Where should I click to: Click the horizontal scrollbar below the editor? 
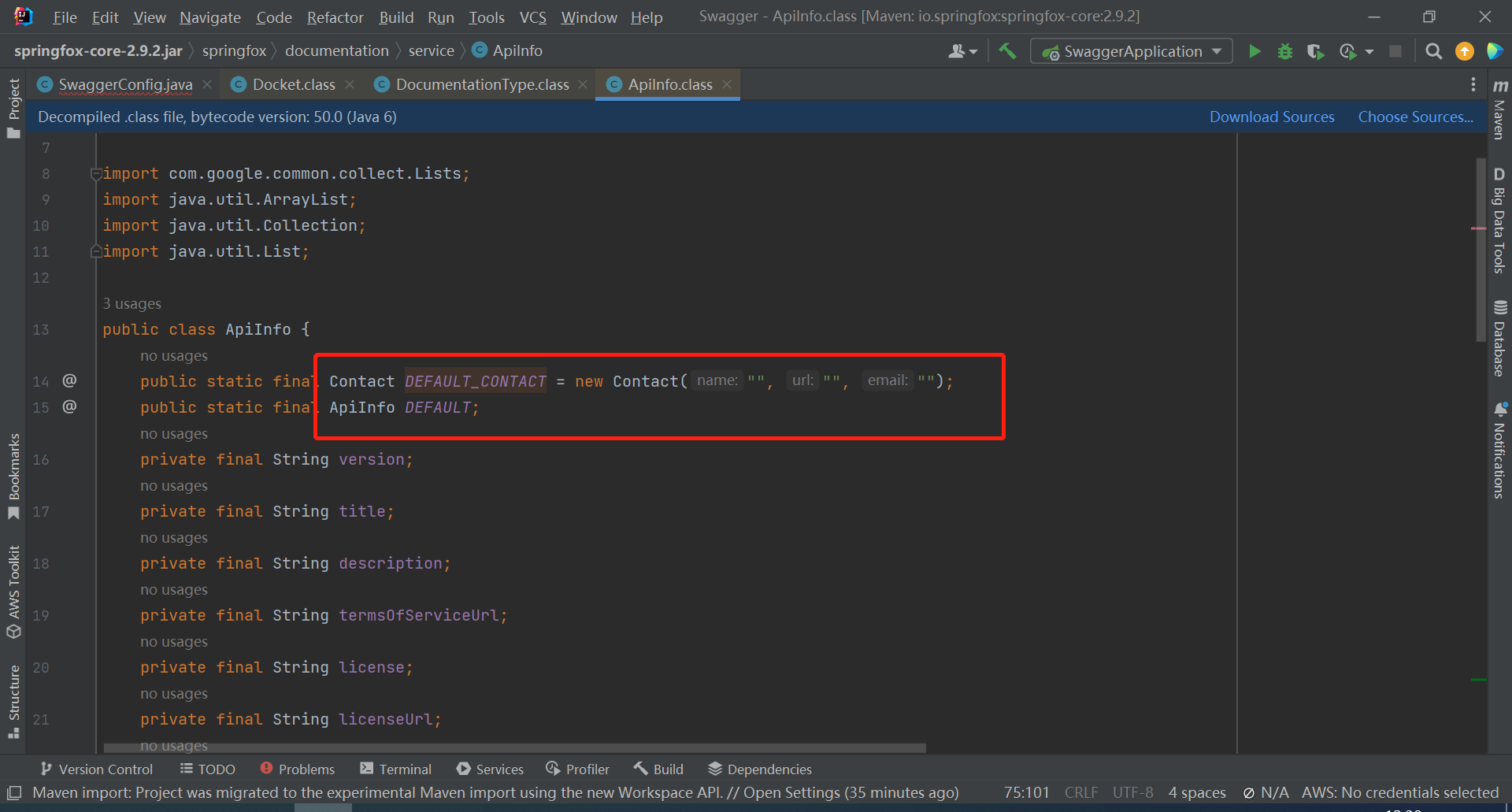[515, 748]
